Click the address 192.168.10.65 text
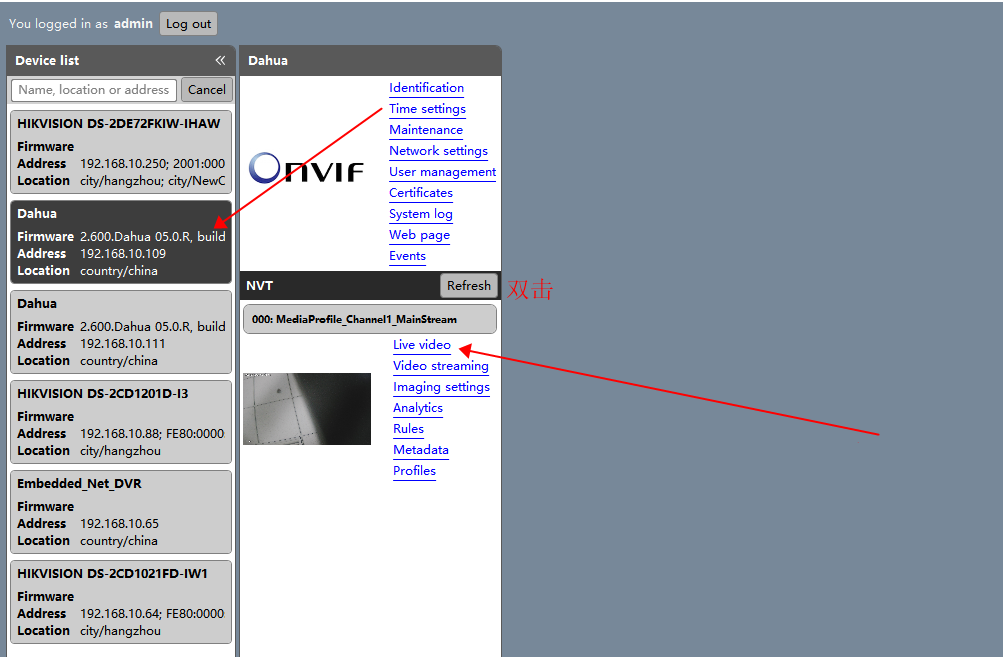This screenshot has width=1003, height=657. tap(119, 523)
